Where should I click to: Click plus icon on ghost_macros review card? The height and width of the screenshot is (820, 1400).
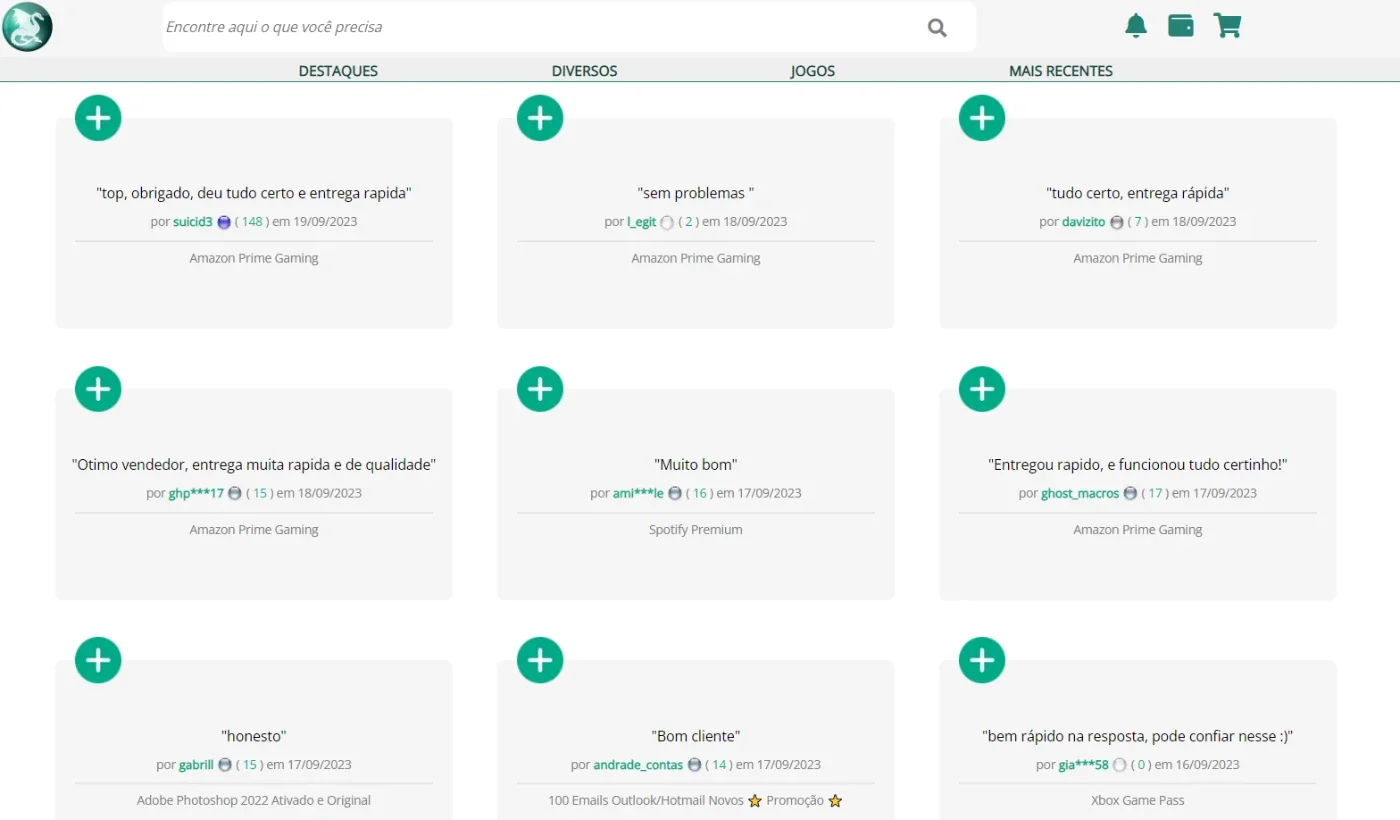(x=982, y=389)
